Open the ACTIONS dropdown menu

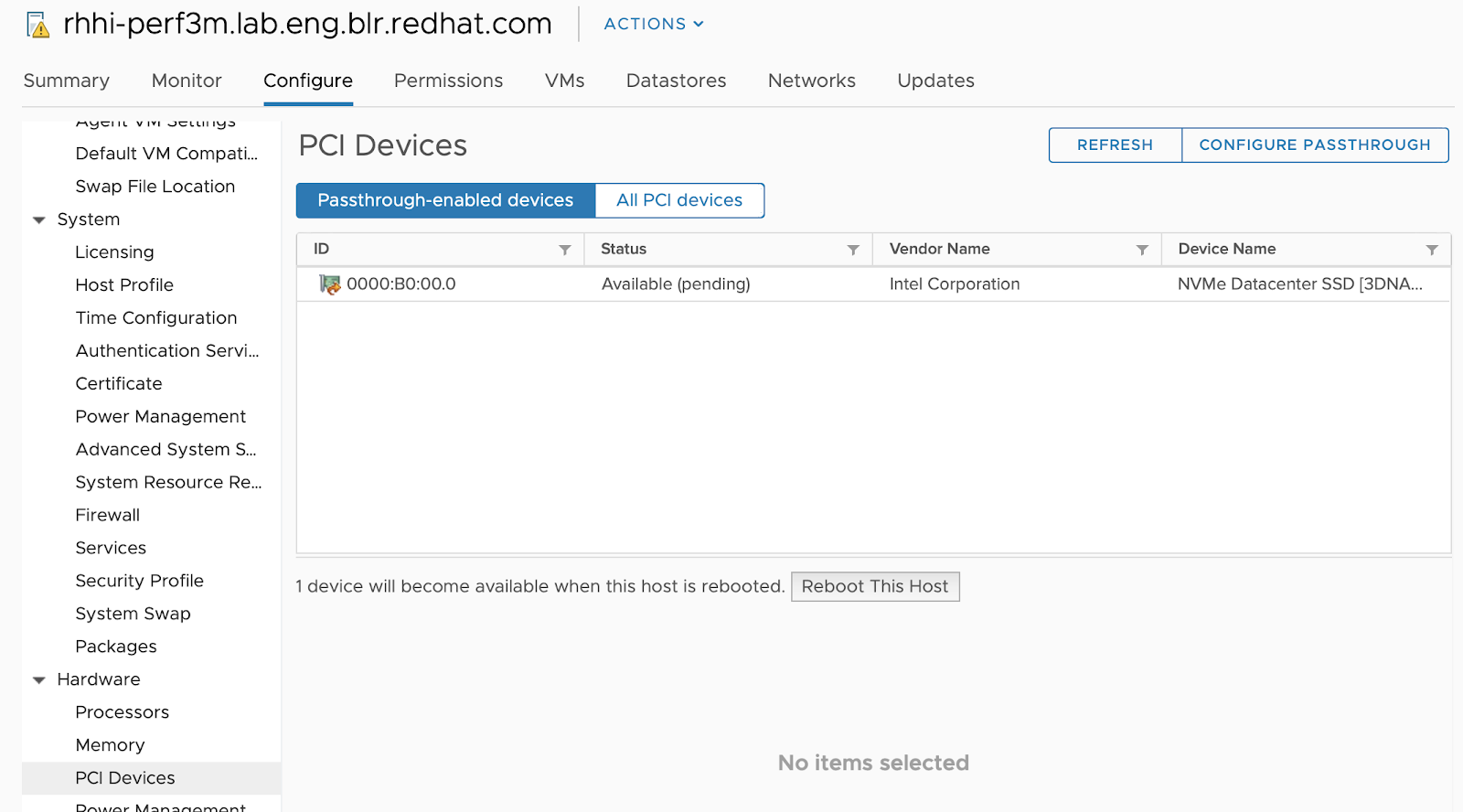pos(654,24)
